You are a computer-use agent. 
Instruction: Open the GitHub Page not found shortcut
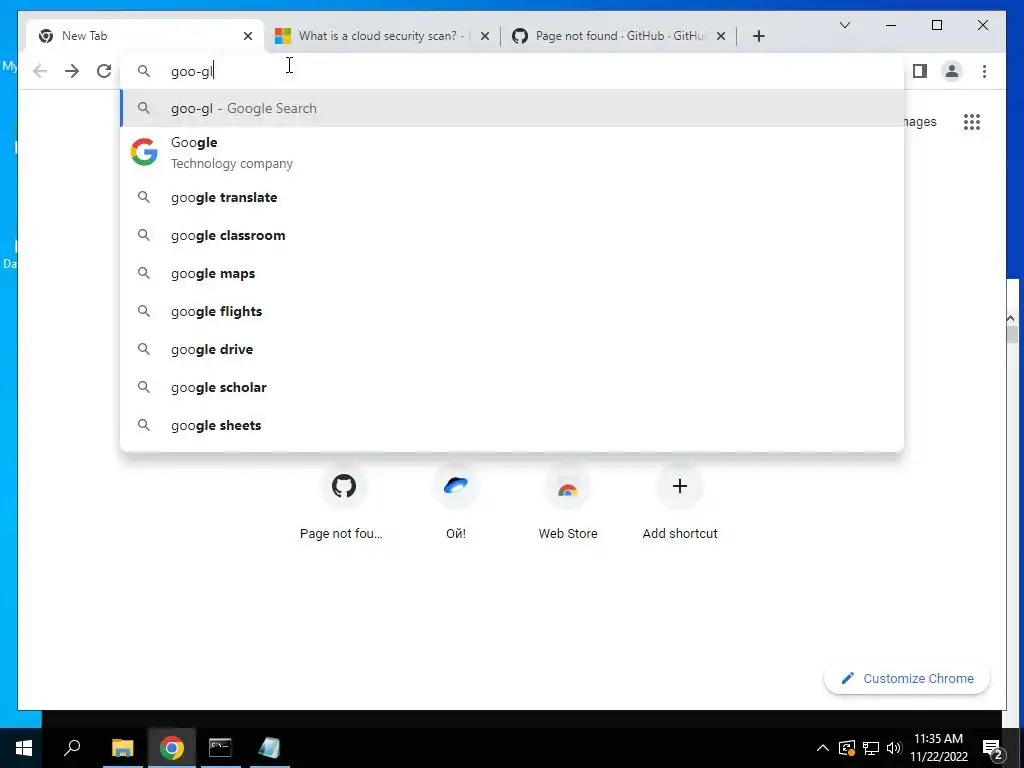[344, 502]
